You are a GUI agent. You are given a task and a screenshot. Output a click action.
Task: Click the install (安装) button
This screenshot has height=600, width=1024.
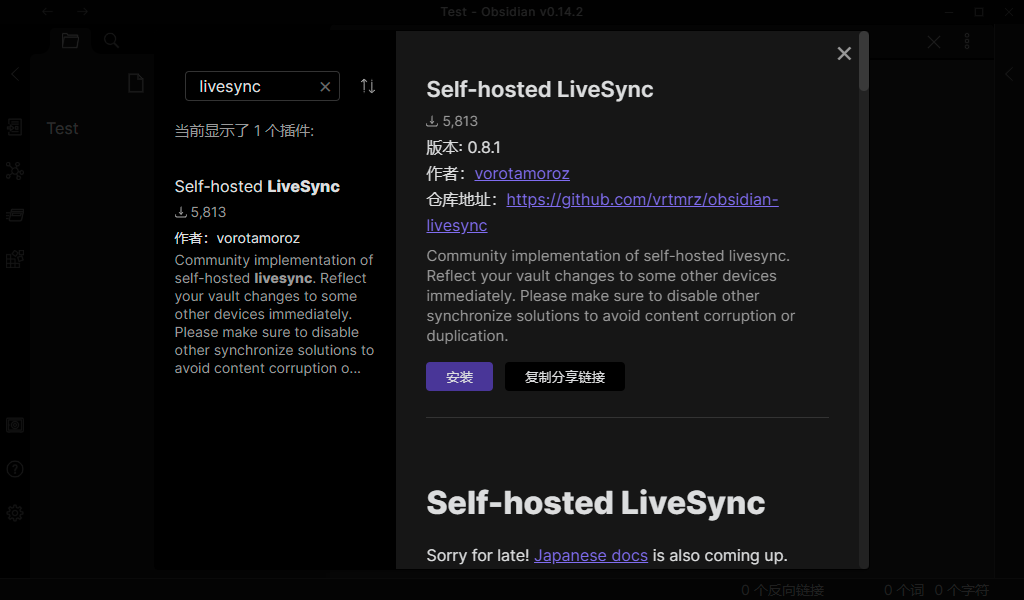pos(459,377)
